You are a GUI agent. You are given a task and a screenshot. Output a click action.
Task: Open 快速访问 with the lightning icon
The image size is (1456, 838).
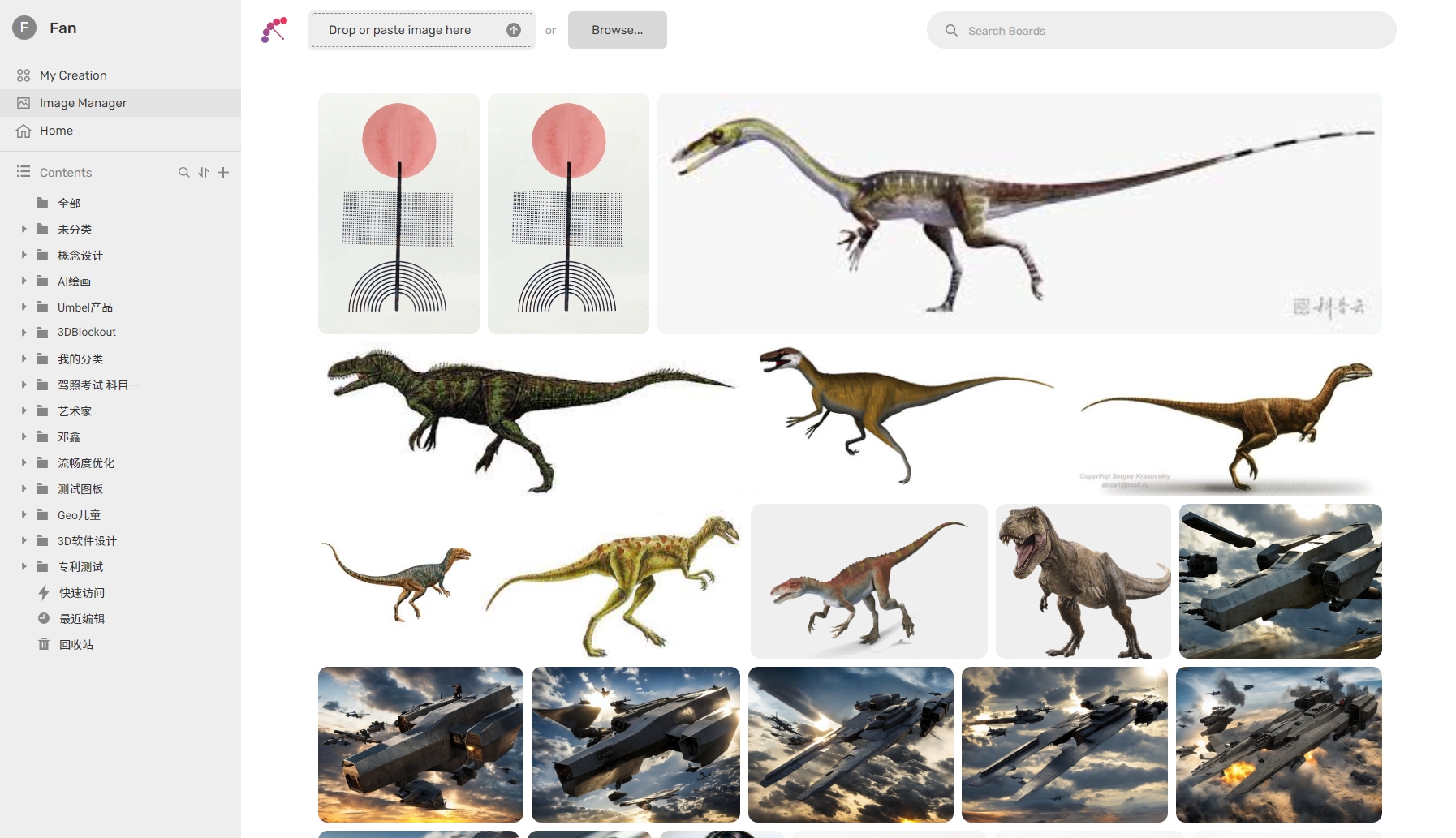(81, 593)
